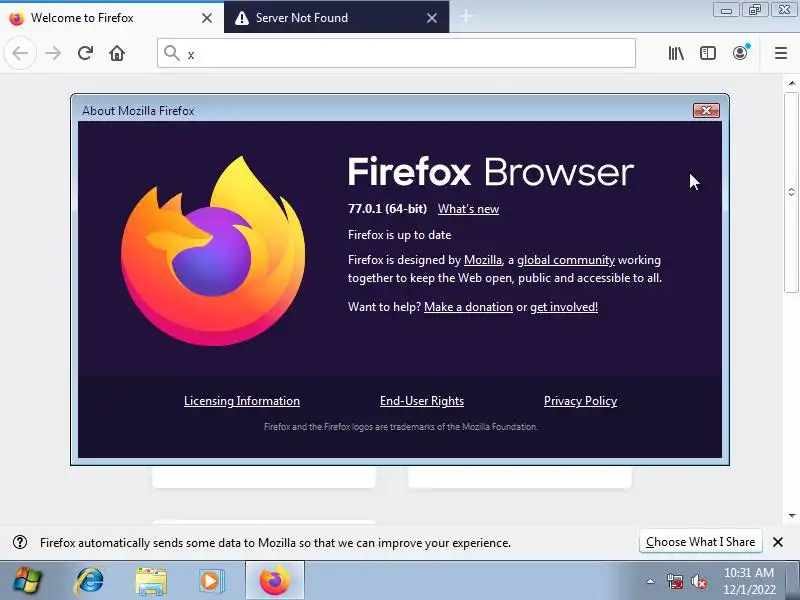This screenshot has width=800, height=600.
Task: Click the Choose What I Share button
Action: 701,542
